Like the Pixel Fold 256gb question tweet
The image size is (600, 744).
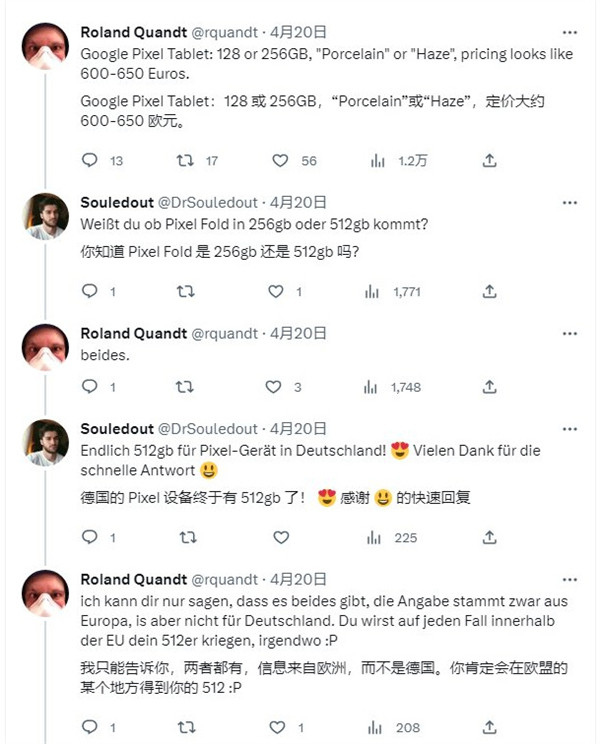click(276, 291)
